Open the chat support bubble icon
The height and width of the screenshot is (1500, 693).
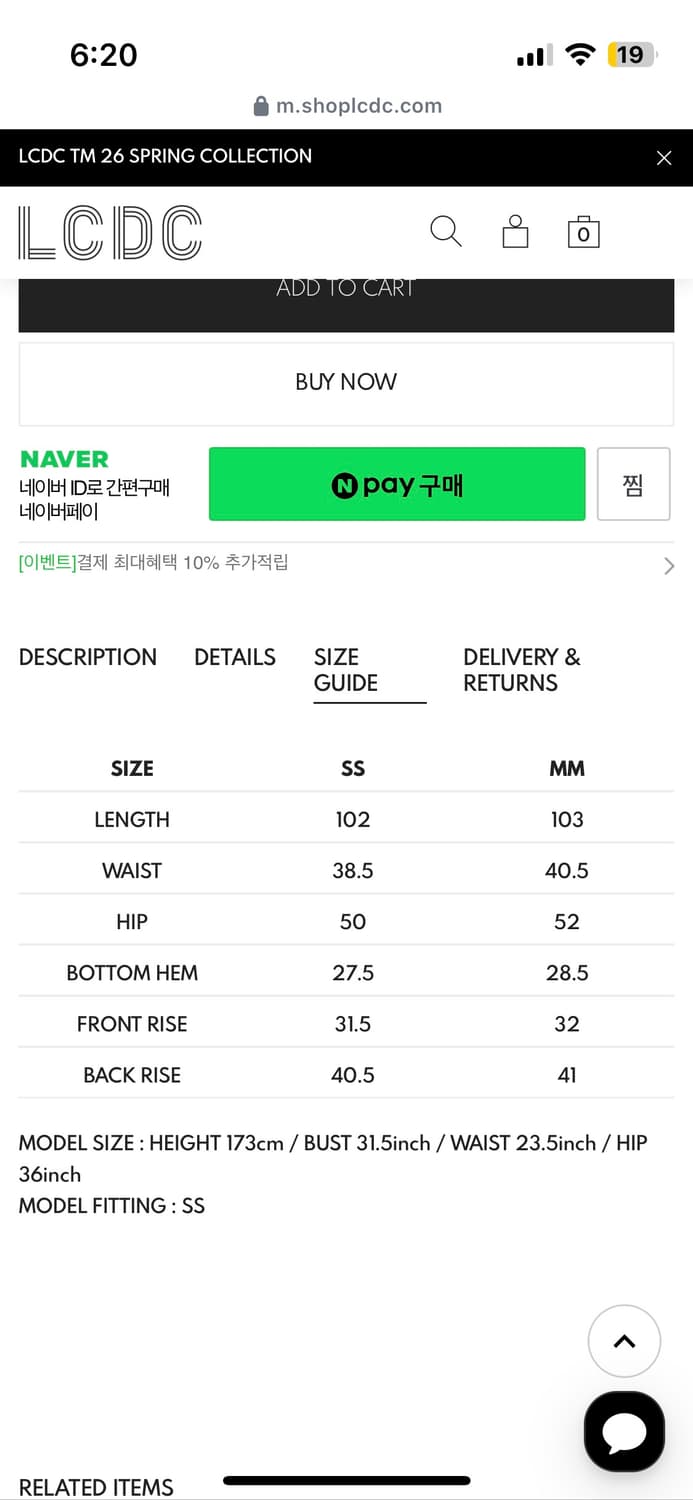pyautogui.click(x=624, y=1430)
